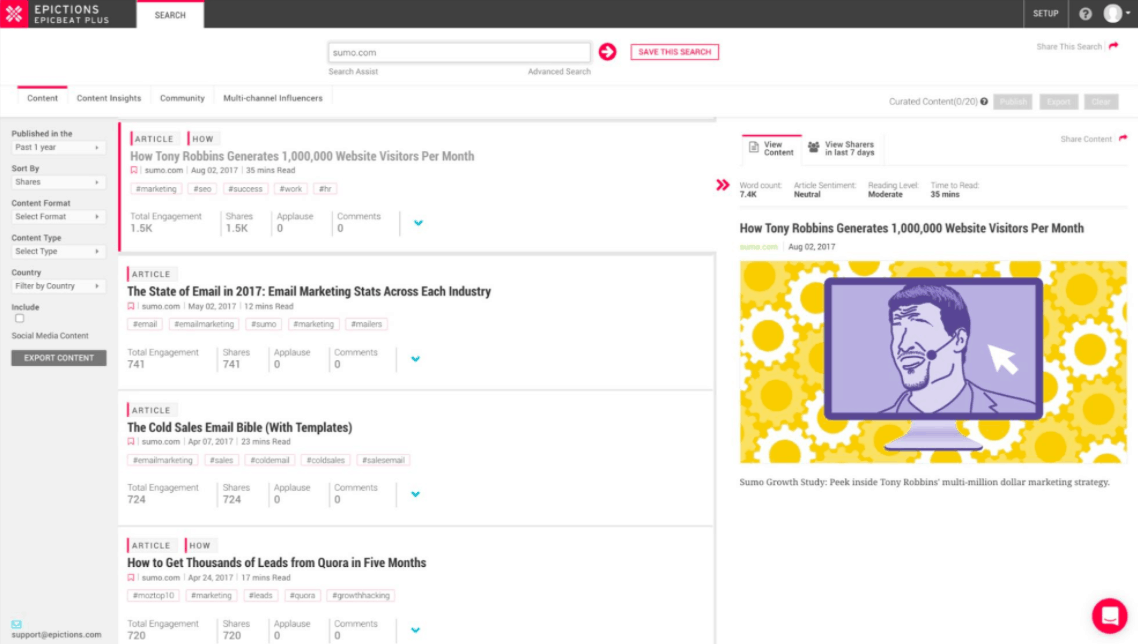Open the user profile avatar menu

[x=1116, y=13]
